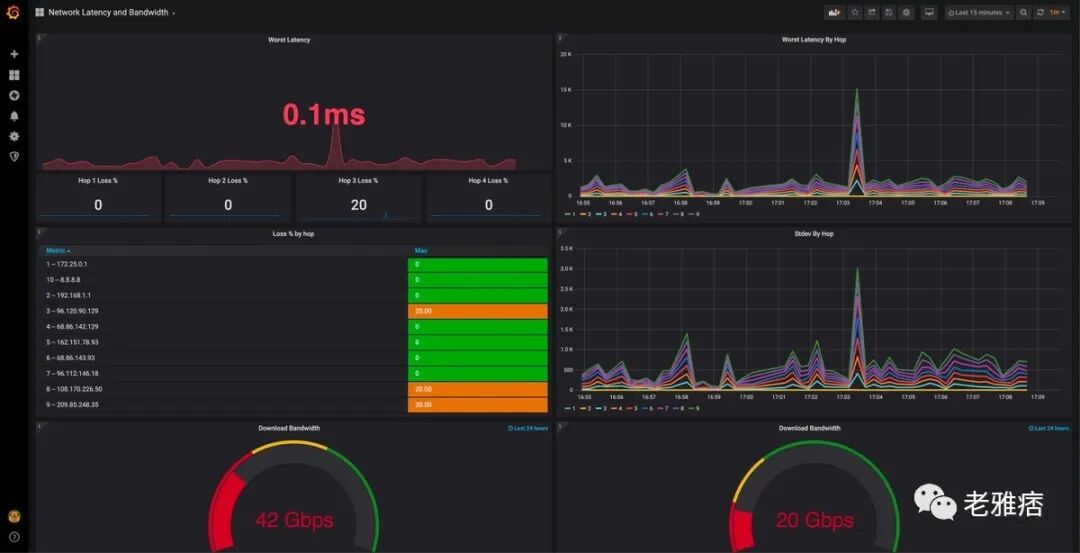This screenshot has width=1080, height=553.
Task: Click the Grafana logo home icon
Action: tap(14, 13)
